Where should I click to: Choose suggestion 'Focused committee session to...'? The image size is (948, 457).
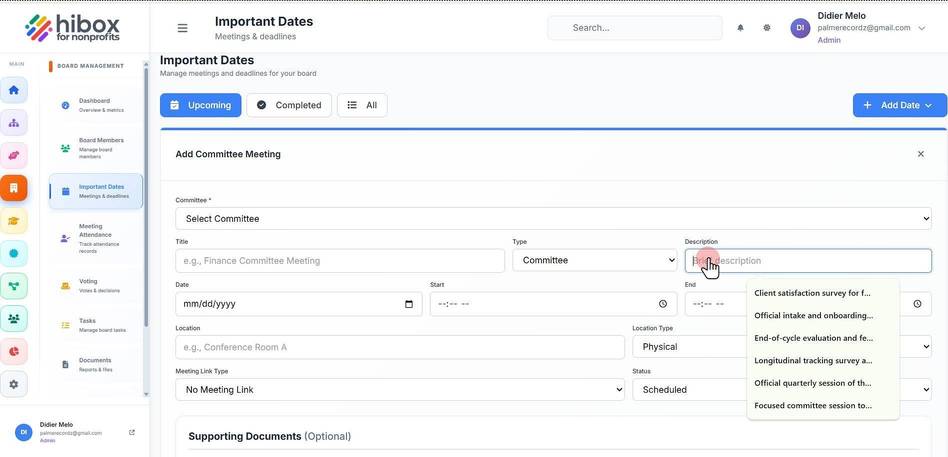pyautogui.click(x=823, y=406)
